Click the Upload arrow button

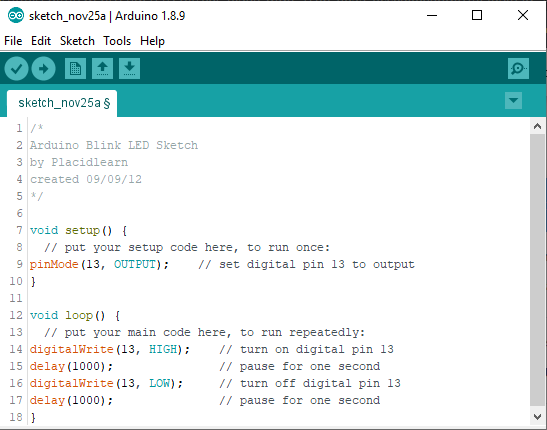(x=43, y=69)
